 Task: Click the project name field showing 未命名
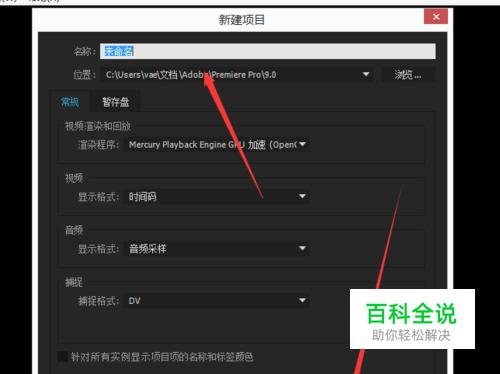coord(268,51)
